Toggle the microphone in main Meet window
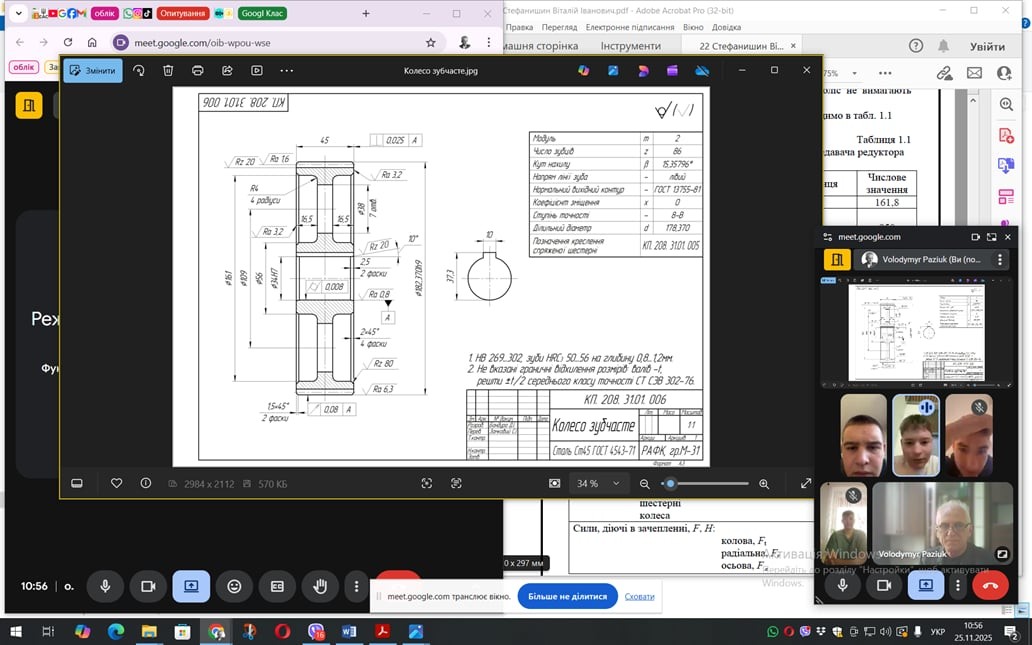 tap(105, 587)
